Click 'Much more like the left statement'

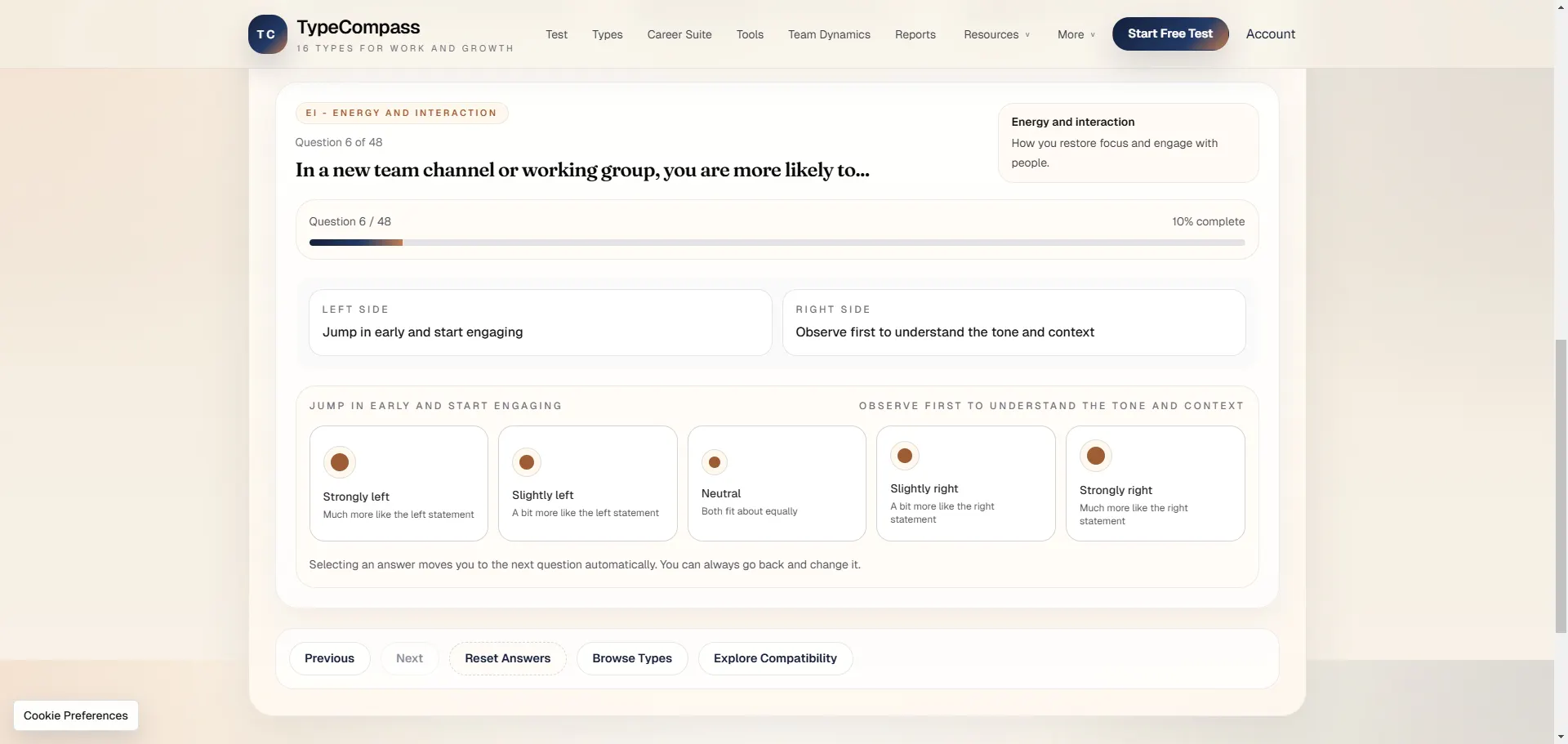(399, 515)
